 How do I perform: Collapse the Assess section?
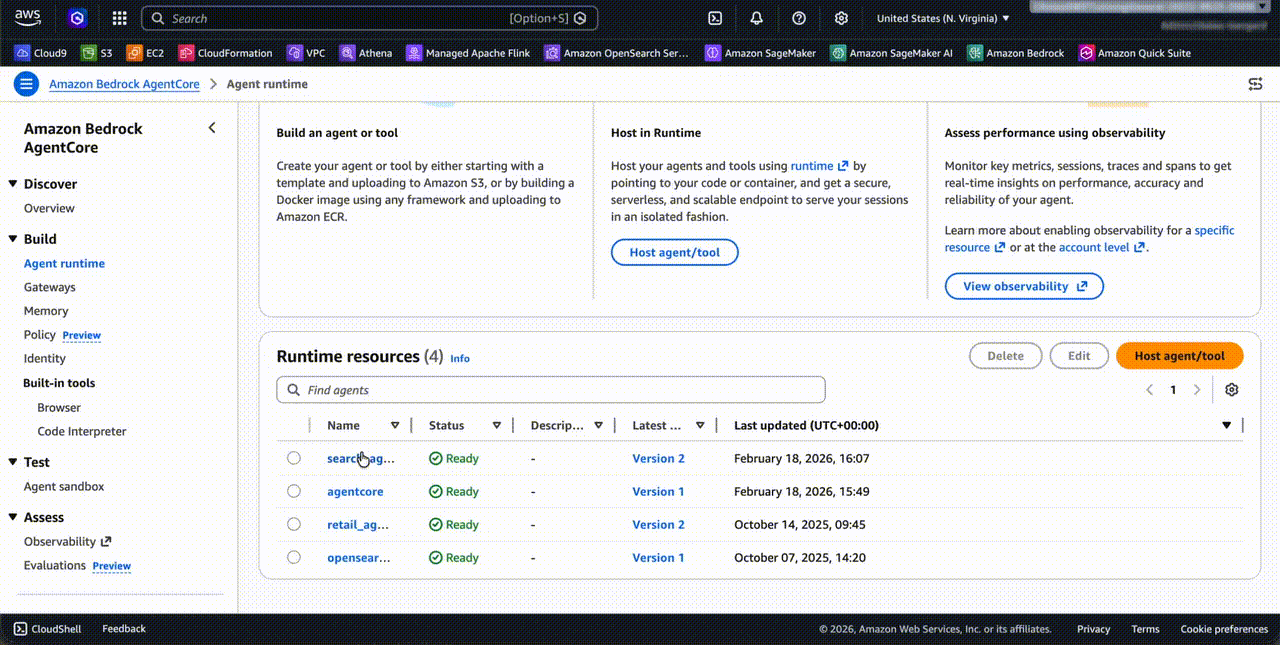coord(13,517)
